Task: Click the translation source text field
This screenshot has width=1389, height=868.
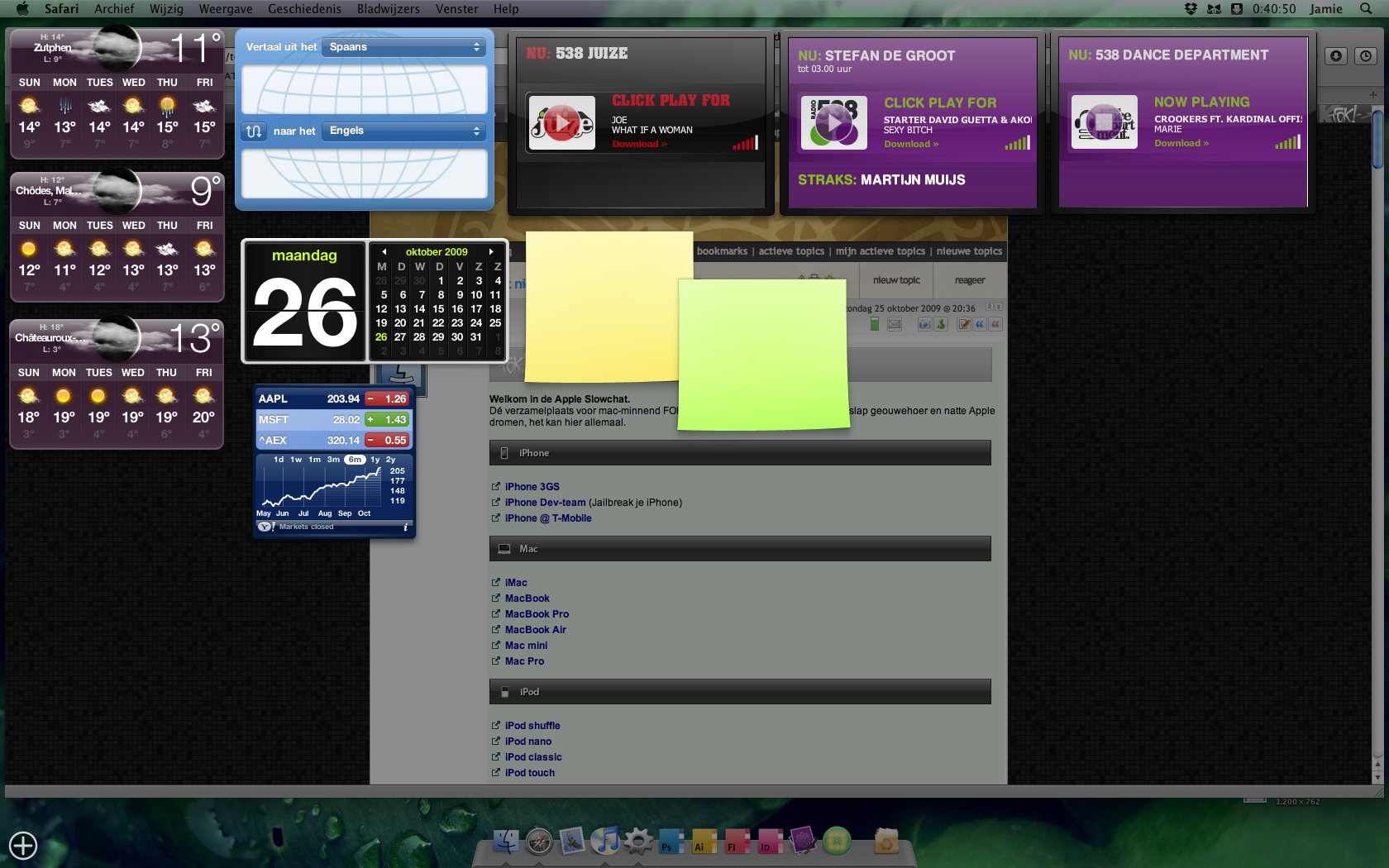Action: pyautogui.click(x=365, y=89)
